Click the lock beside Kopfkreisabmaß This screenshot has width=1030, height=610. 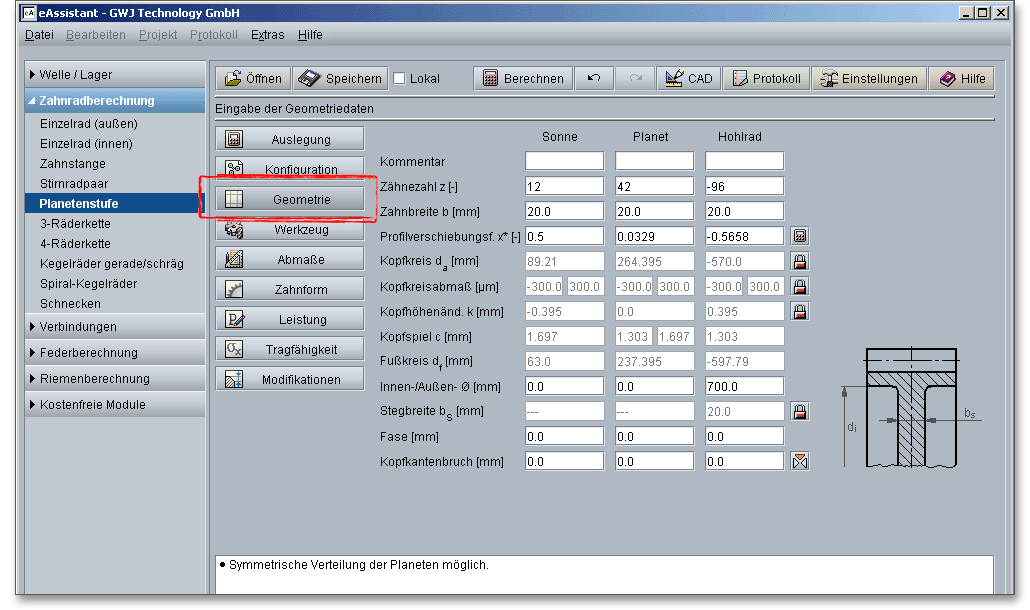pos(799,286)
